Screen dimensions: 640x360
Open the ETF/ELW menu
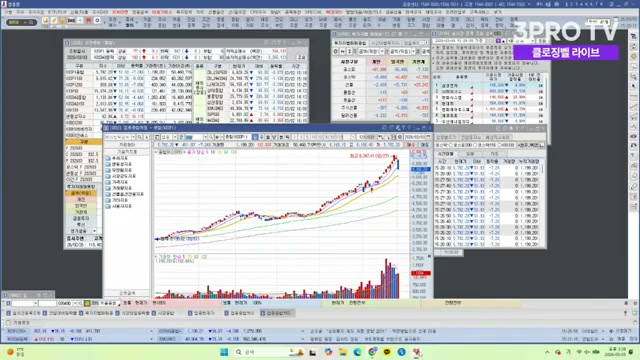point(57,12)
